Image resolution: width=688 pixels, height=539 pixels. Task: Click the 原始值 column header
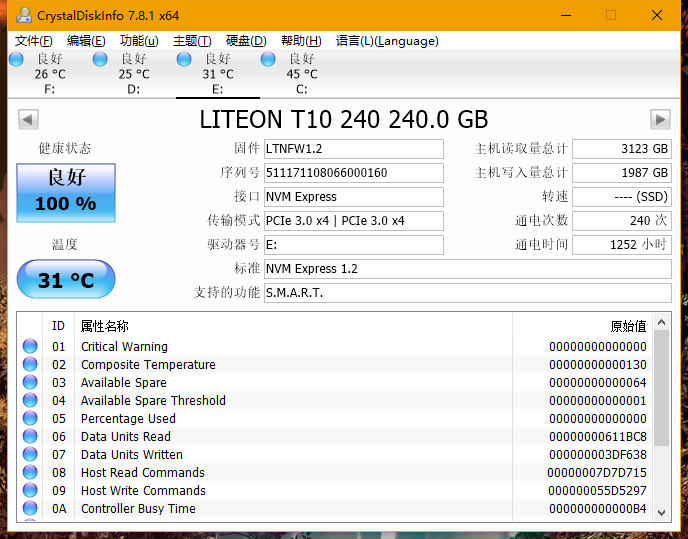[x=582, y=326]
